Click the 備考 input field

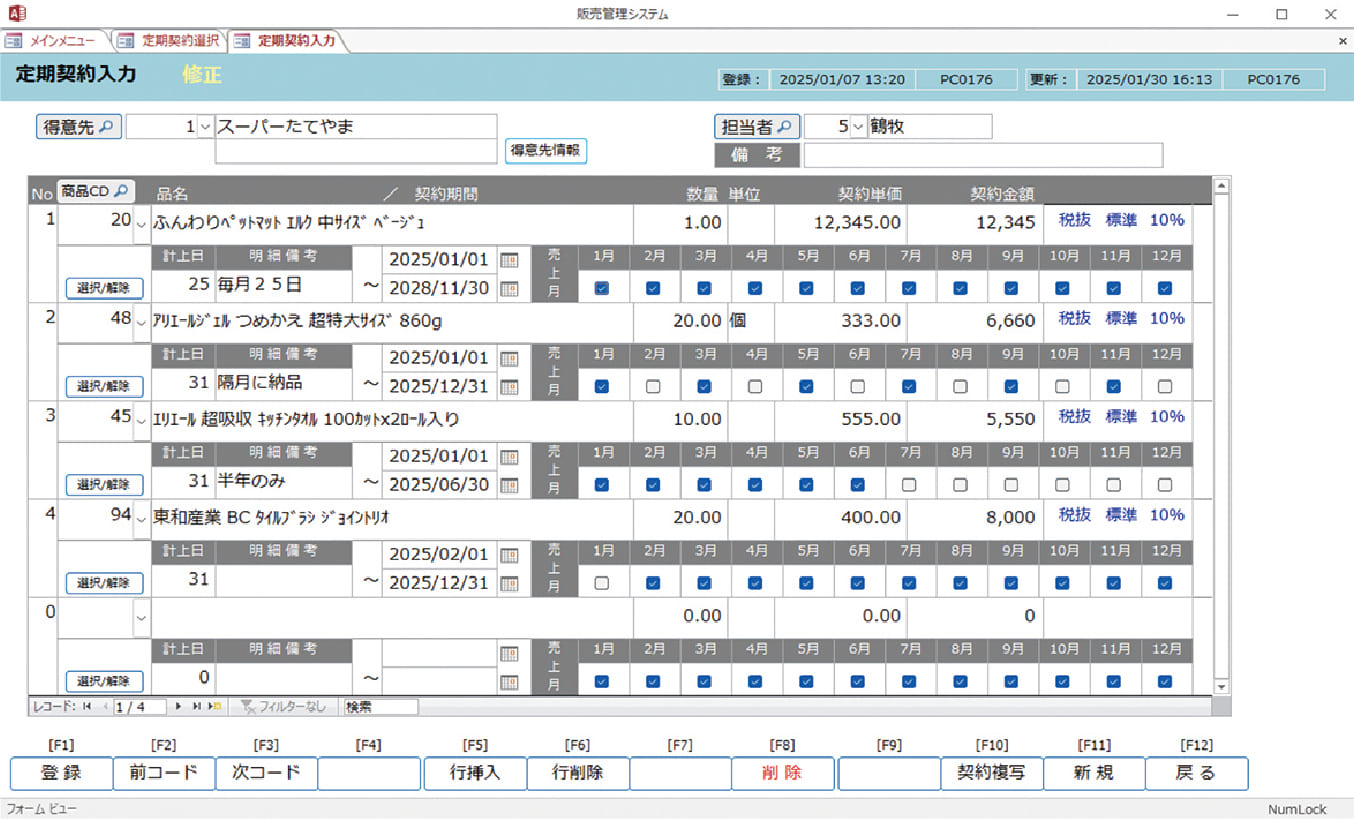[983, 155]
